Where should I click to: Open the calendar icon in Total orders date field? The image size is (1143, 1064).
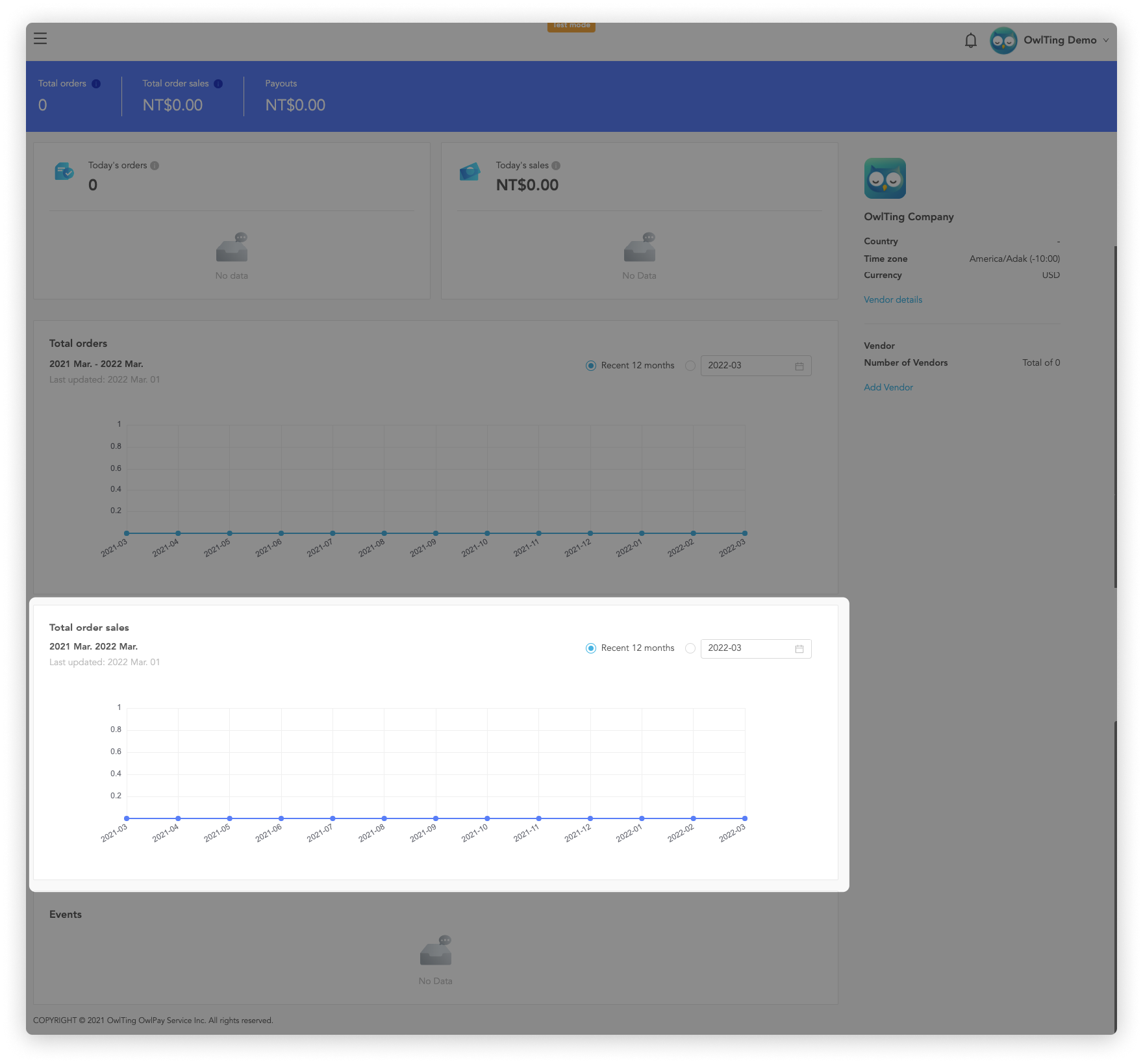click(x=799, y=366)
